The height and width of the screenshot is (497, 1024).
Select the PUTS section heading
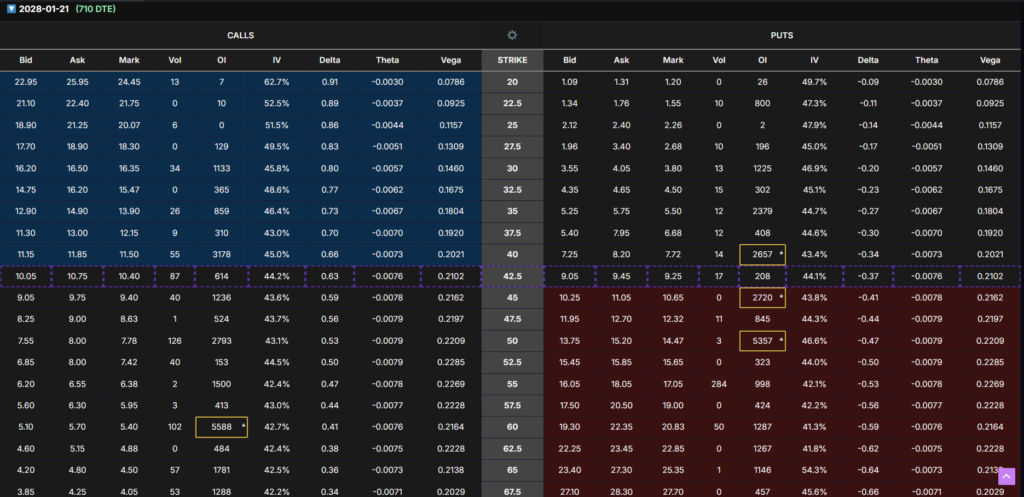click(783, 34)
